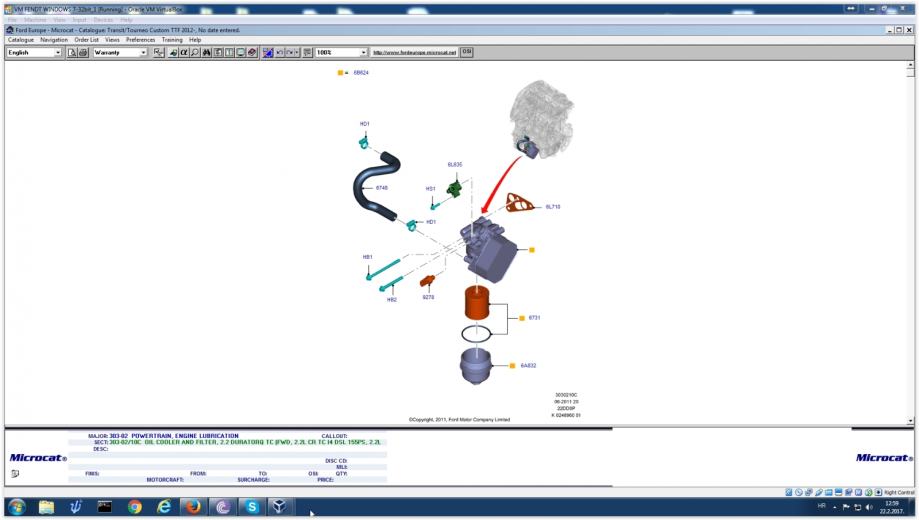This screenshot has height=520, width=919.
Task: Select the magnifying glass search icon
Action: [x=195, y=53]
